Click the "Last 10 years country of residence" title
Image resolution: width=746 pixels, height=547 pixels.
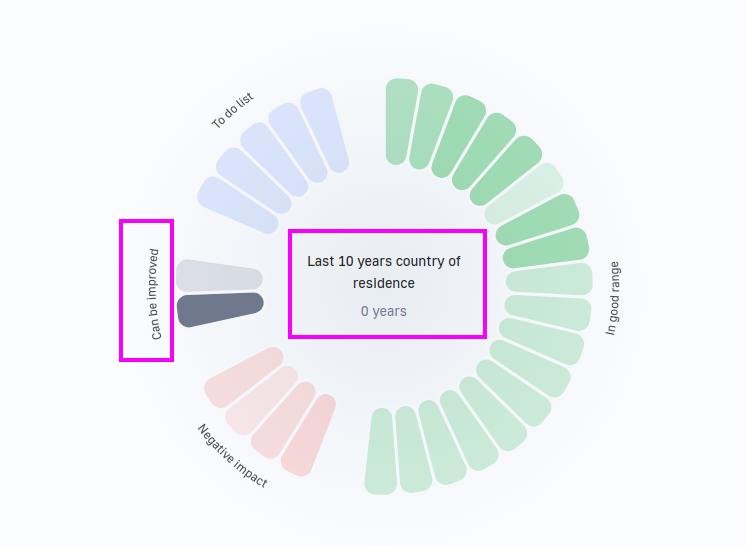point(384,272)
